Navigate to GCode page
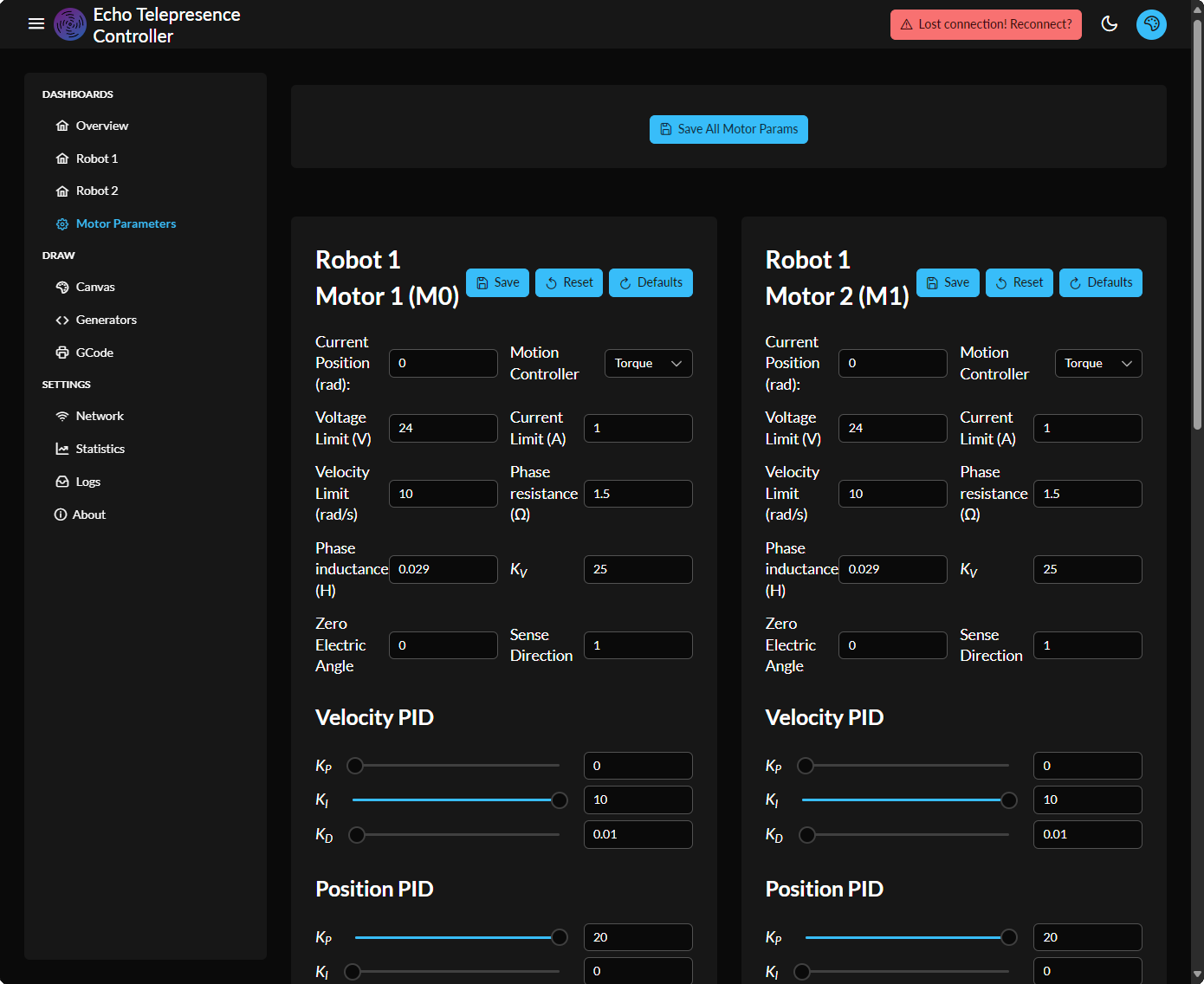1204x984 pixels. click(x=94, y=353)
